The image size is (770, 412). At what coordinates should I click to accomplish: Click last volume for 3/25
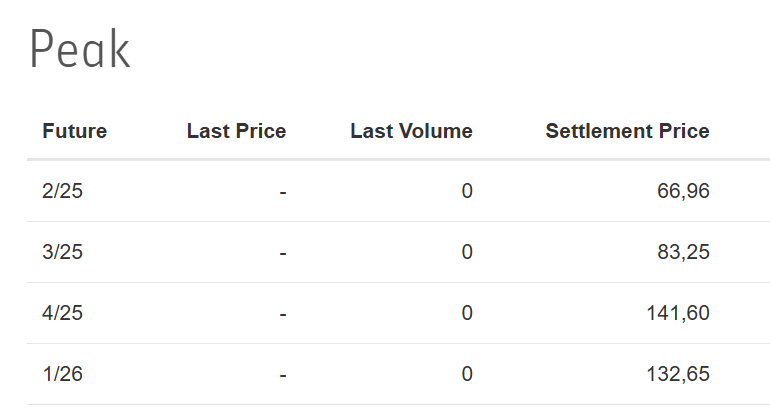click(x=466, y=252)
